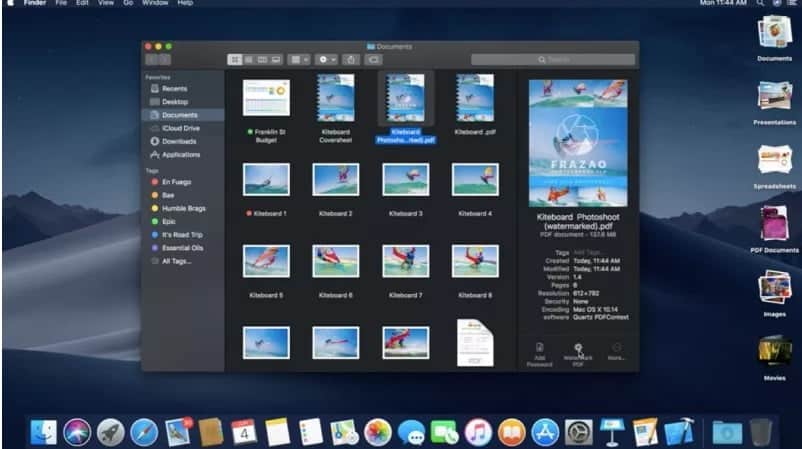Open the gear Action dropdown menu
This screenshot has height=449, width=802.
click(x=327, y=60)
